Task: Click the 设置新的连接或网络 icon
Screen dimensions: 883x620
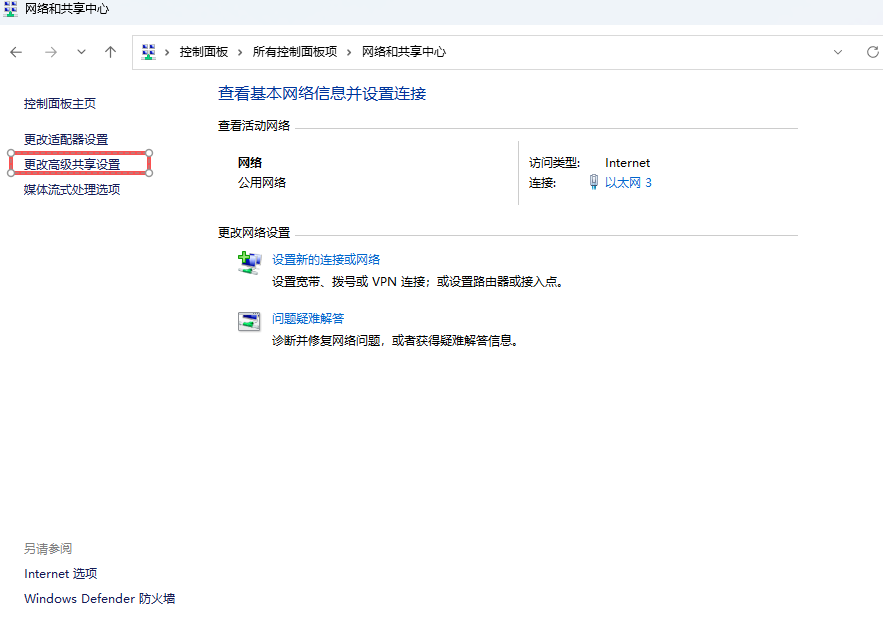Action: [249, 263]
